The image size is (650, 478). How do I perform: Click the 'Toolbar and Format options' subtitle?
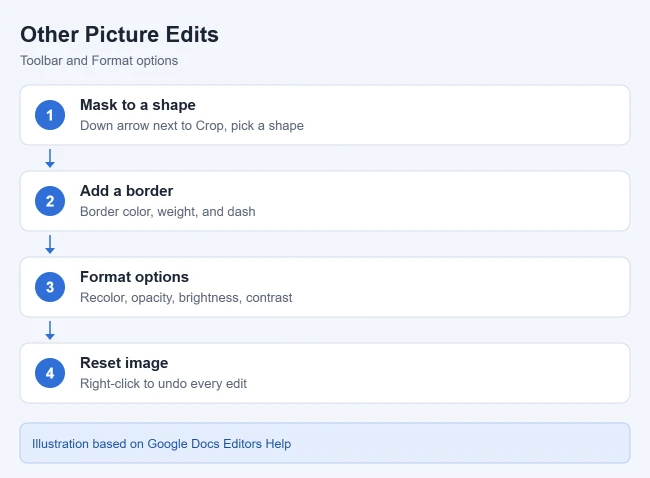99,61
